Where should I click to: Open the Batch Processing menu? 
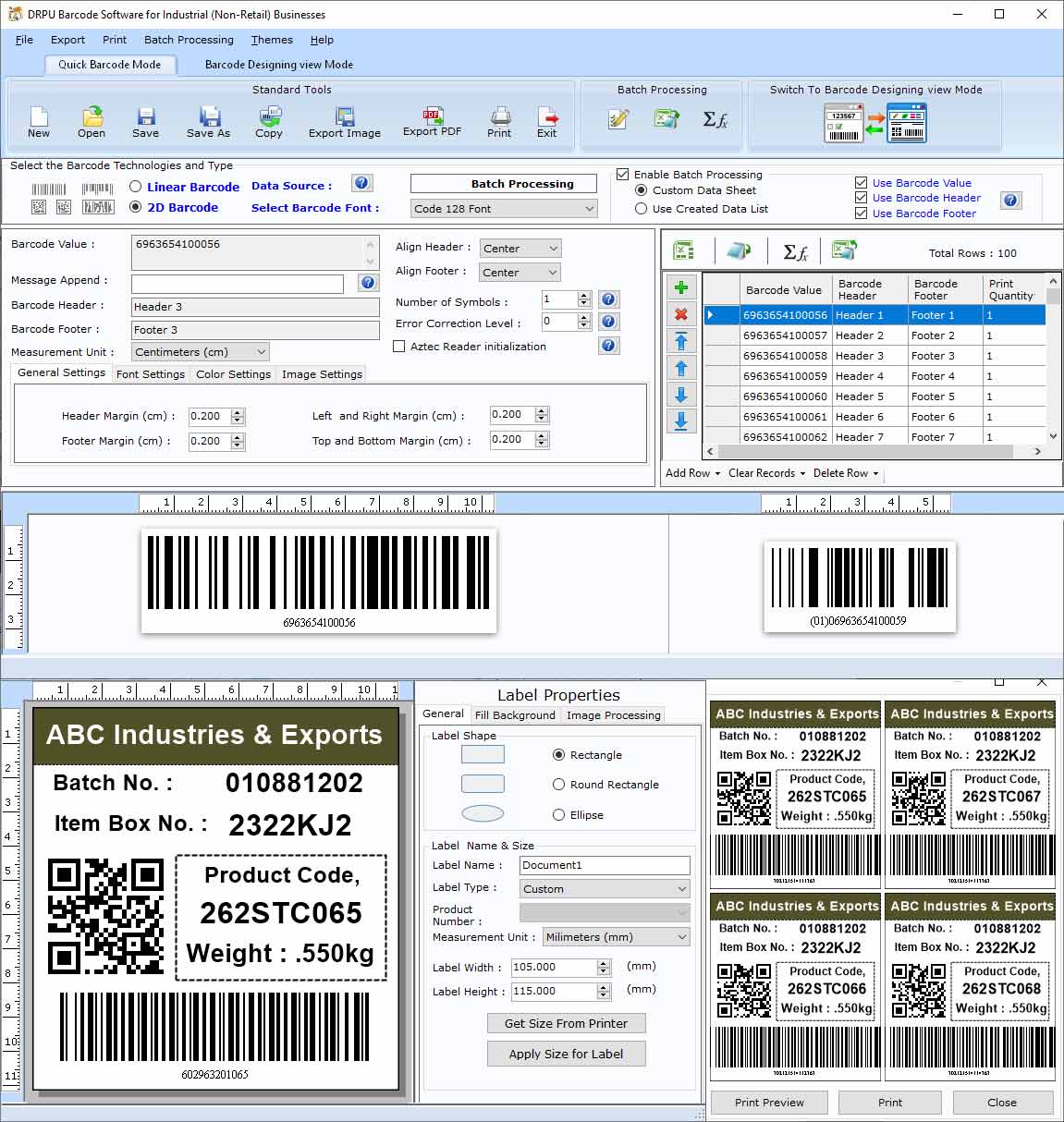click(x=189, y=40)
